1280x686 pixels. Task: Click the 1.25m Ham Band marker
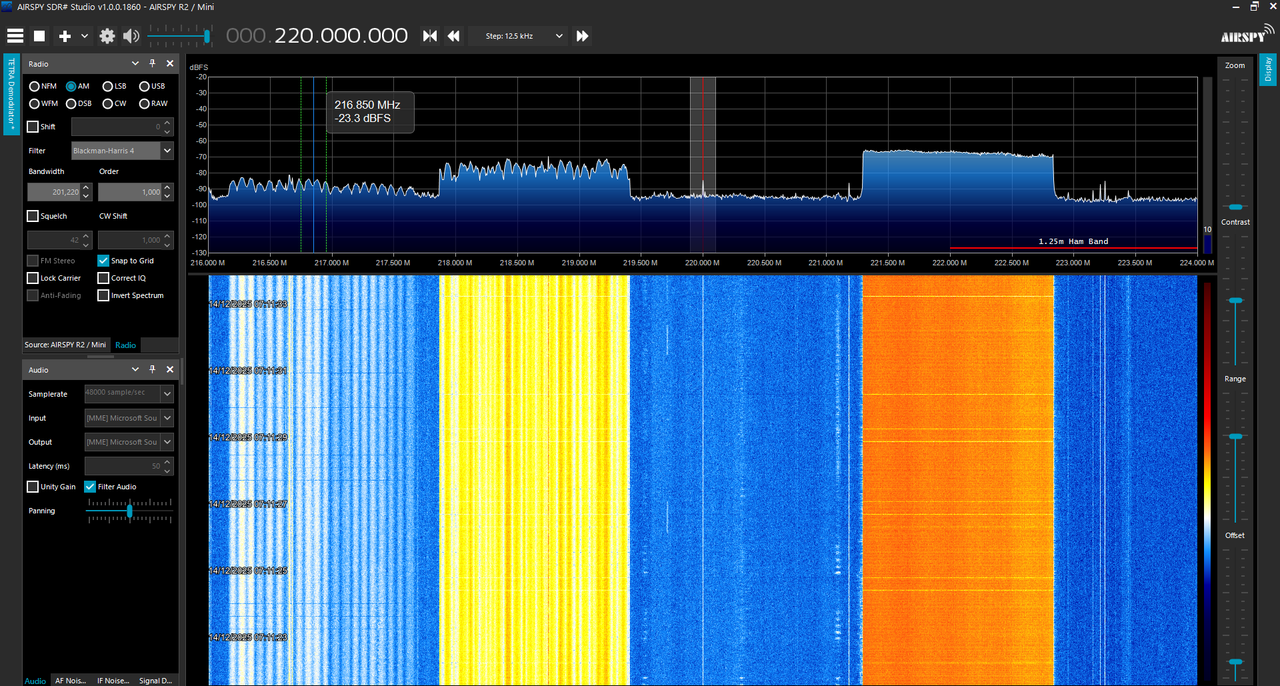click(x=1073, y=241)
